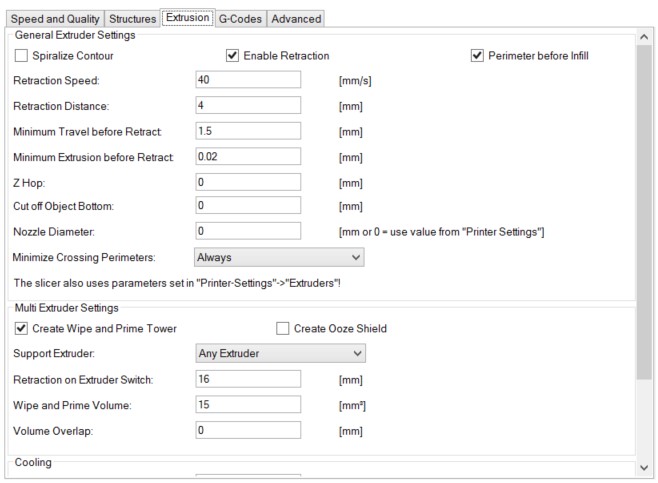The height and width of the screenshot is (483, 658).
Task: Open the Speed and Quality tab
Action: point(54,18)
